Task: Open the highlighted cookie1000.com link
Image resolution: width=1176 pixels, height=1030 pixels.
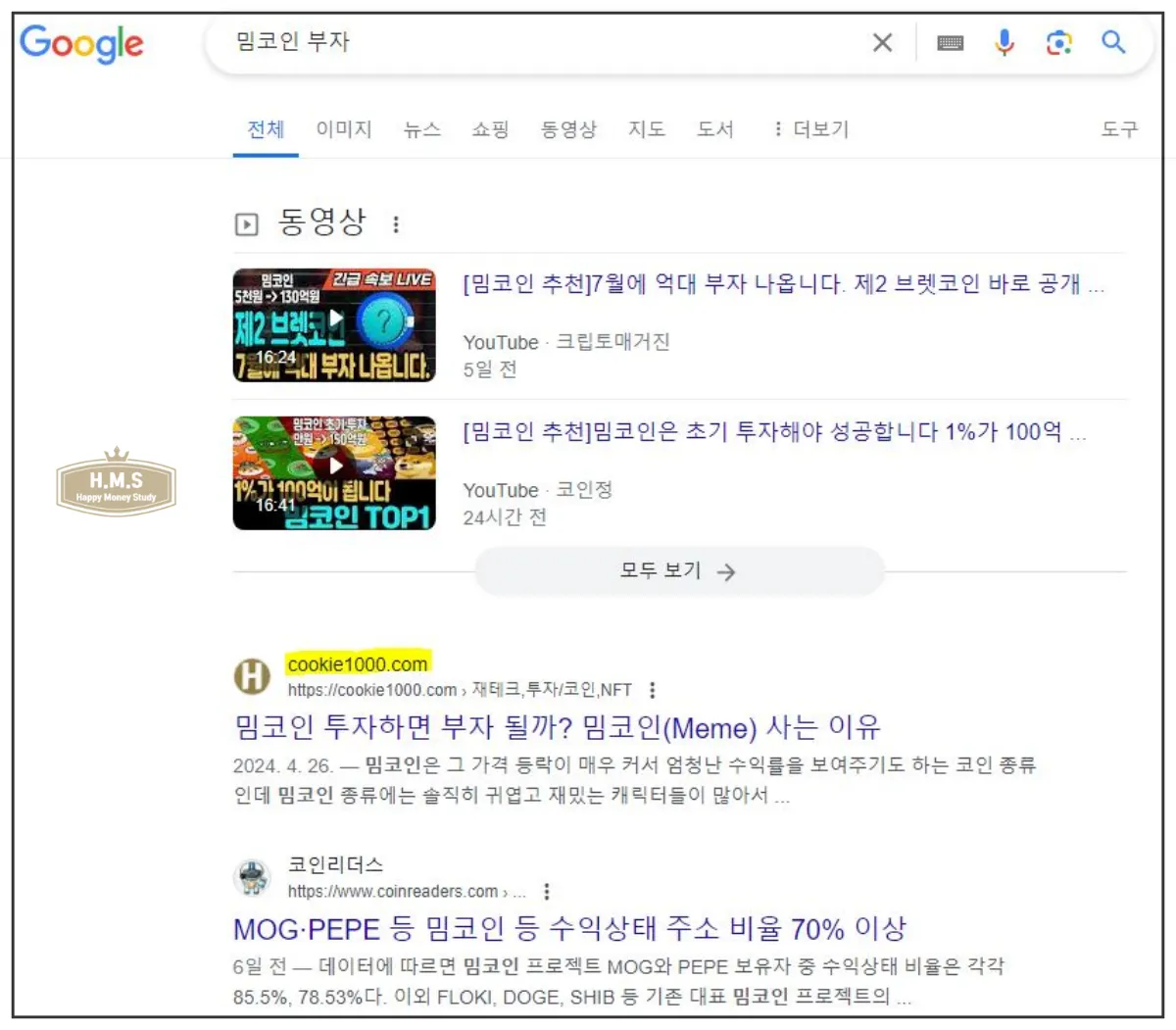Action: (357, 662)
